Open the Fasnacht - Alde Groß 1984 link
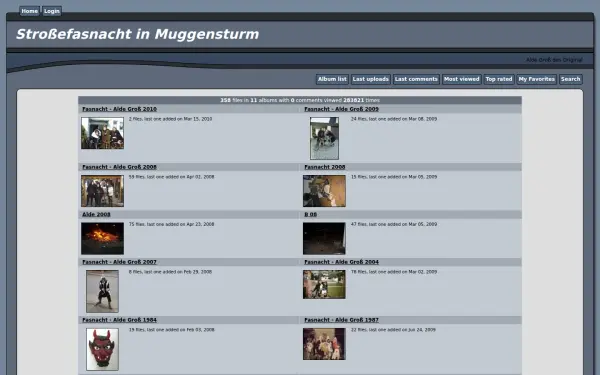Viewport: 600px width, 375px height. coord(119,320)
